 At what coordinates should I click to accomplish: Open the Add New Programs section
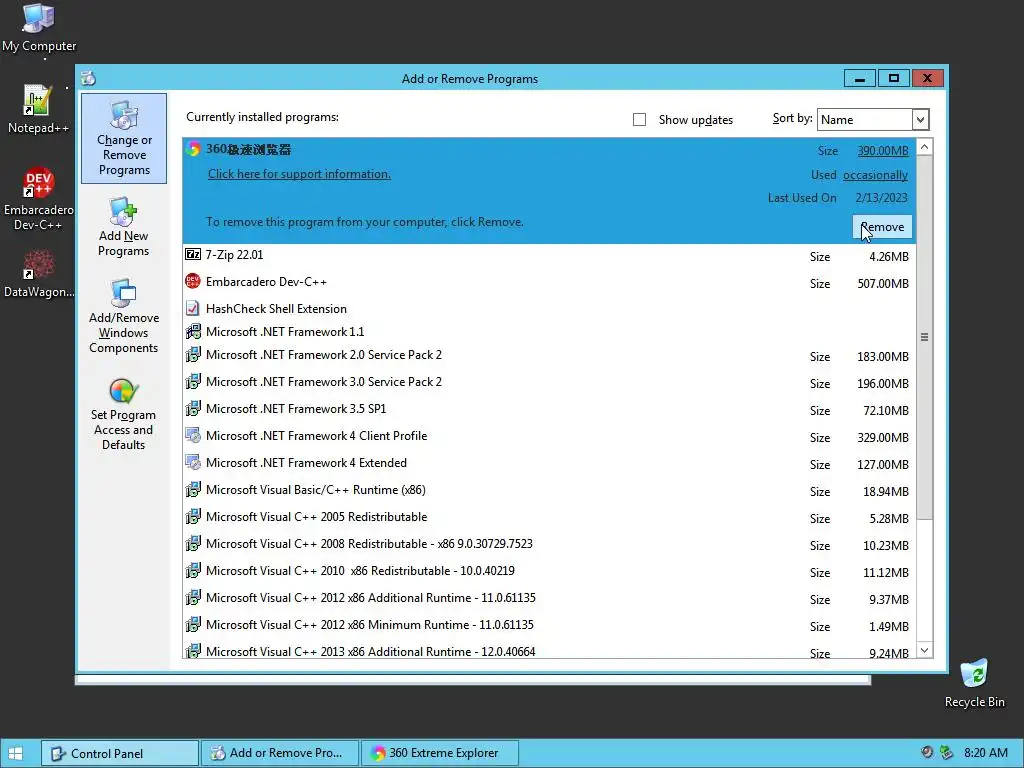(x=123, y=227)
